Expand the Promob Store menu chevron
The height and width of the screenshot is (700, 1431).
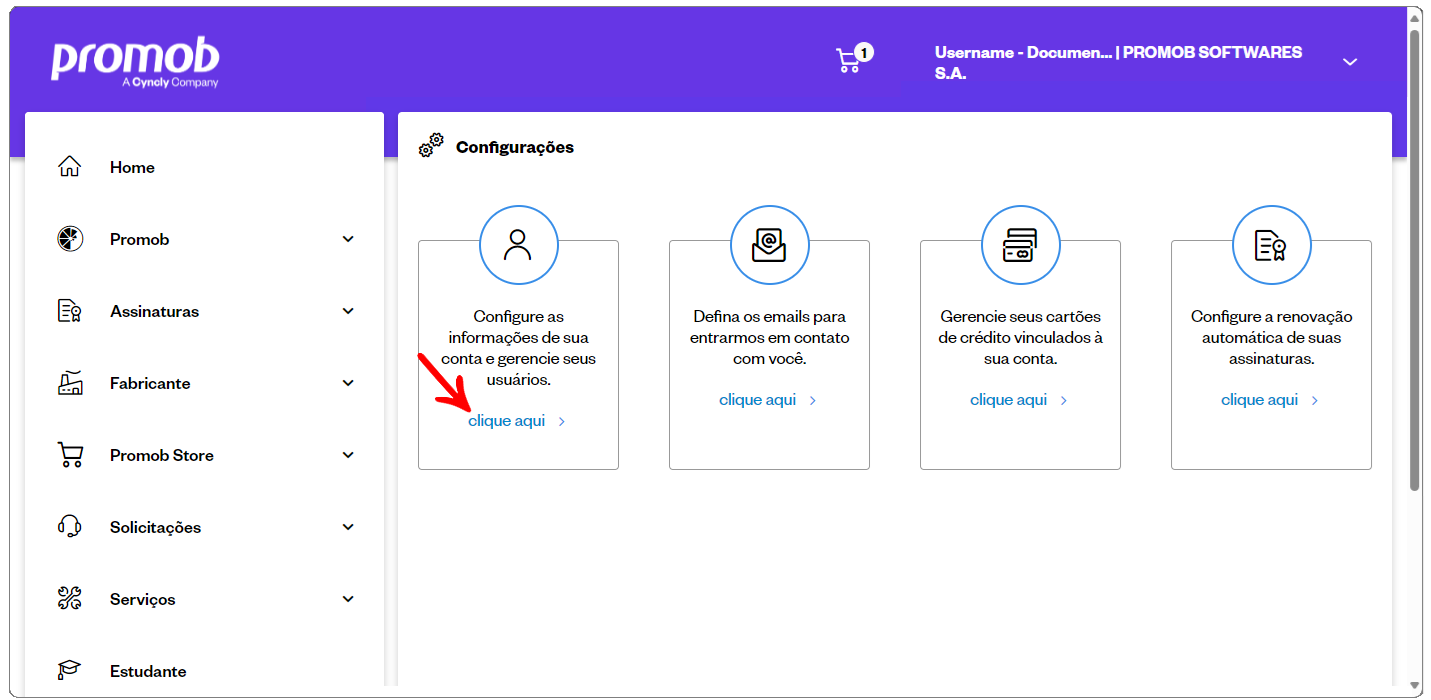pyautogui.click(x=348, y=455)
